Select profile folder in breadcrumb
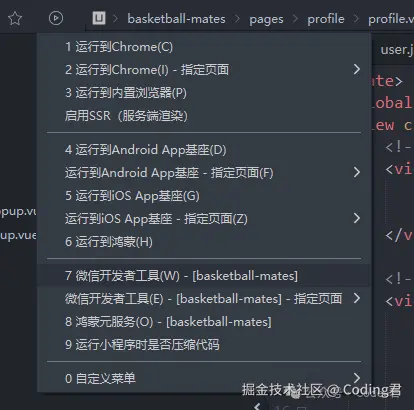The image size is (414, 410). pos(326,19)
